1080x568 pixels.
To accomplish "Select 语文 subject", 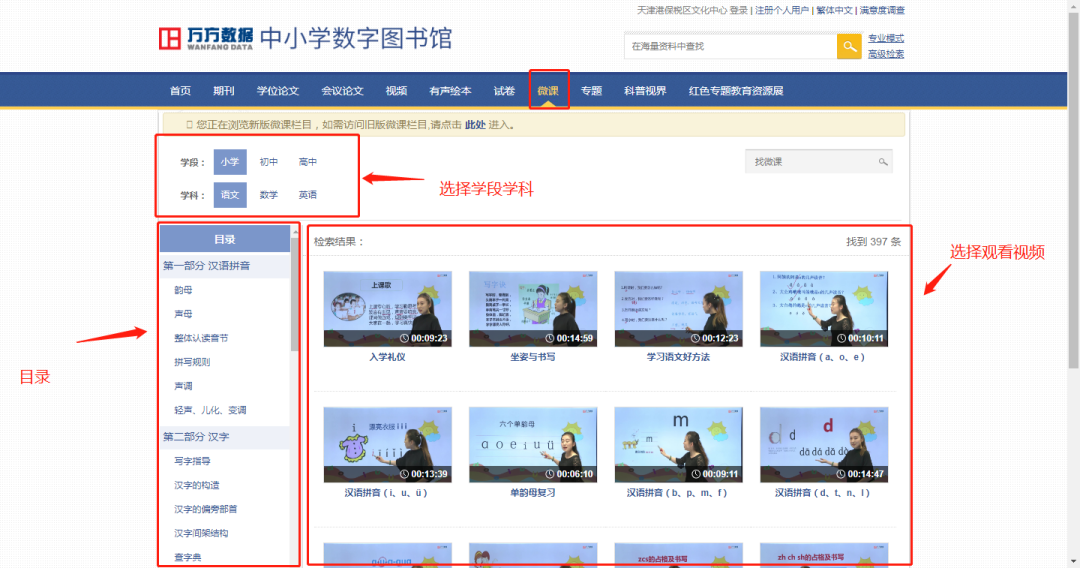I will pos(230,195).
